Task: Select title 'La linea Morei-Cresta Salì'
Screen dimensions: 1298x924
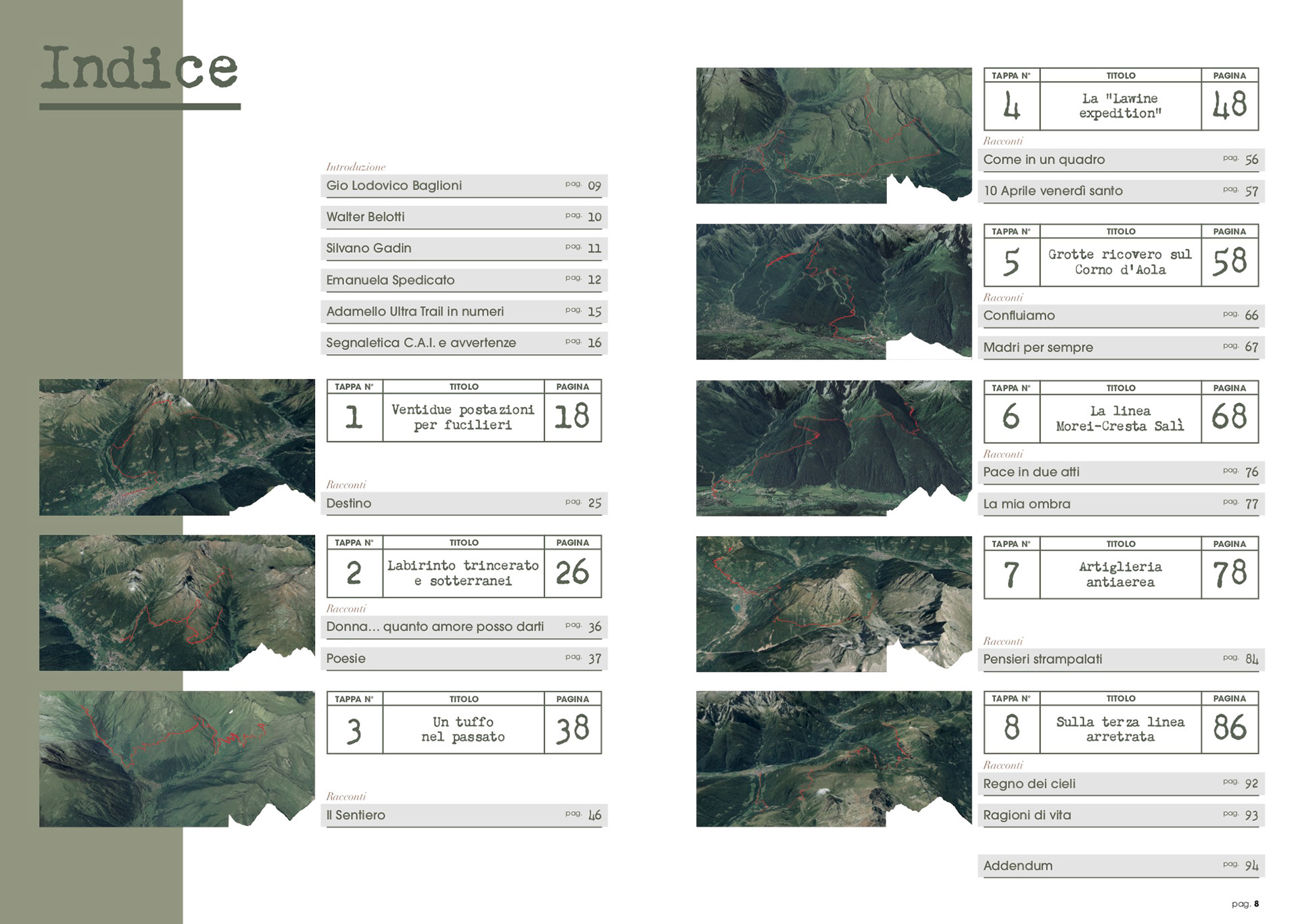Action: (1120, 418)
